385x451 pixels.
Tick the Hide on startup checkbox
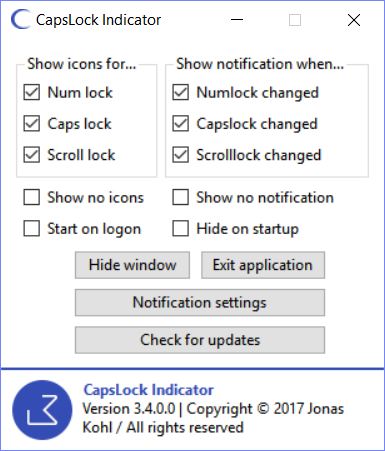(180, 229)
